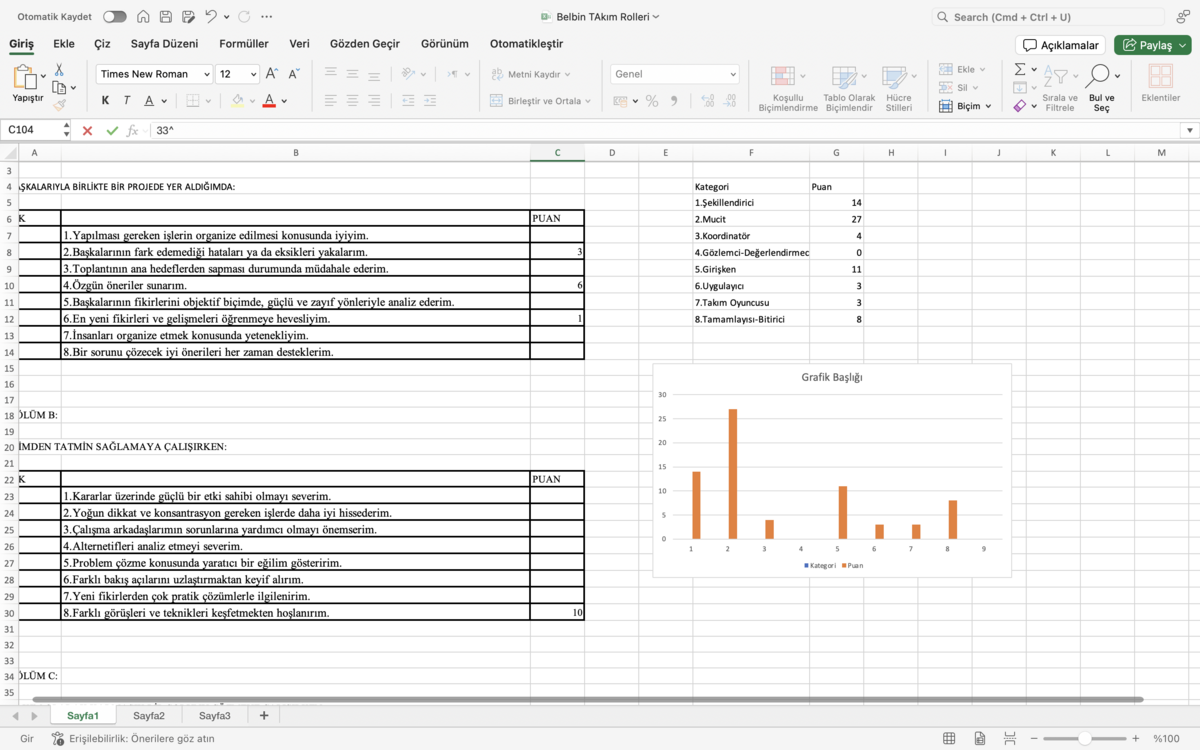1200x750 pixels.
Task: Expand the Hücre Stilleri menu
Action: coord(913,76)
